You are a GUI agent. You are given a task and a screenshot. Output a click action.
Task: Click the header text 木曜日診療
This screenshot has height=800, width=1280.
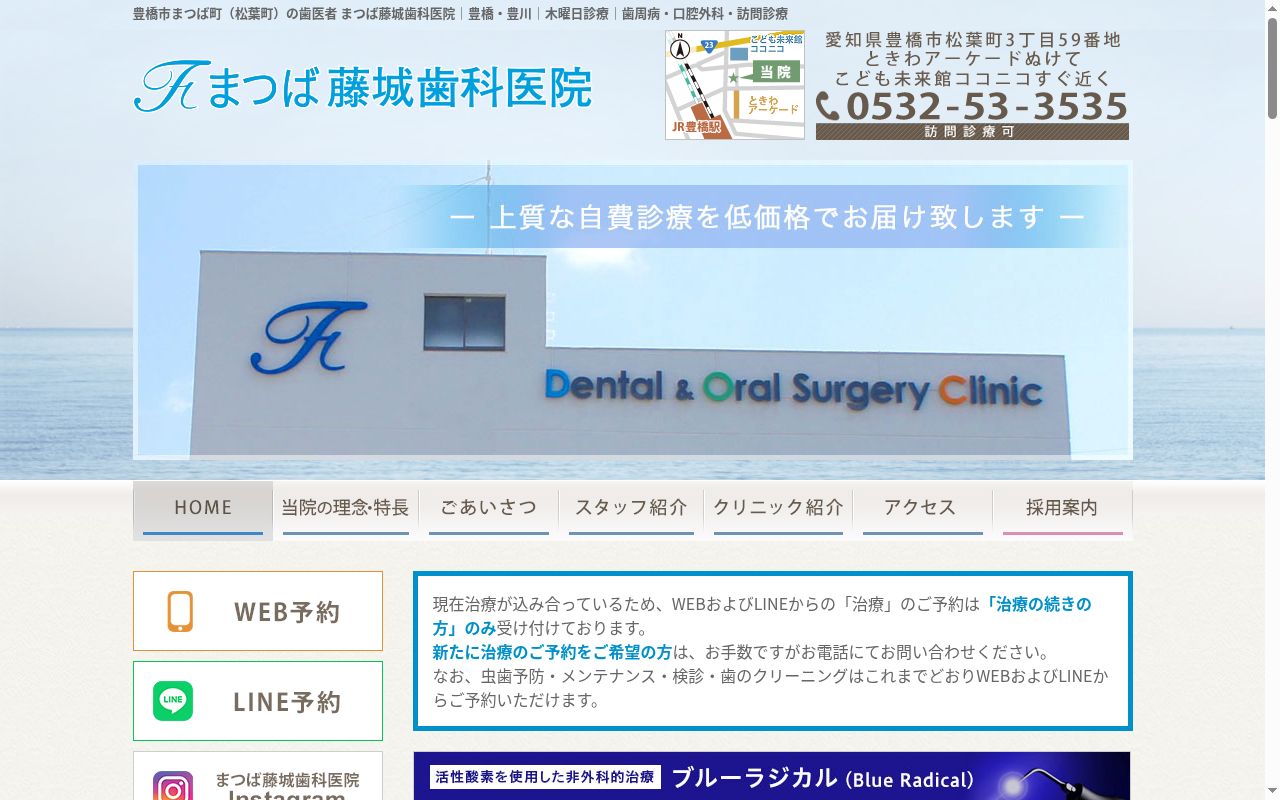[577, 14]
